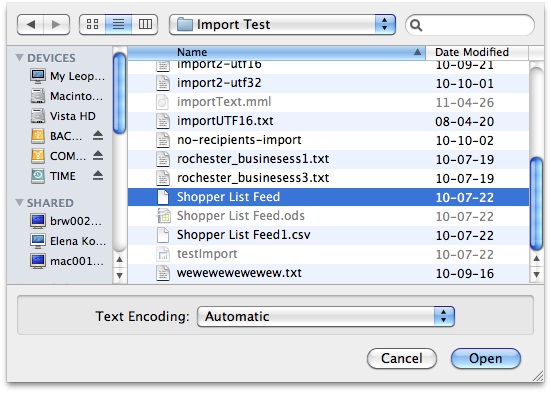Select mac001... shared computer
This screenshot has height=393, width=551.
pyautogui.click(x=67, y=261)
